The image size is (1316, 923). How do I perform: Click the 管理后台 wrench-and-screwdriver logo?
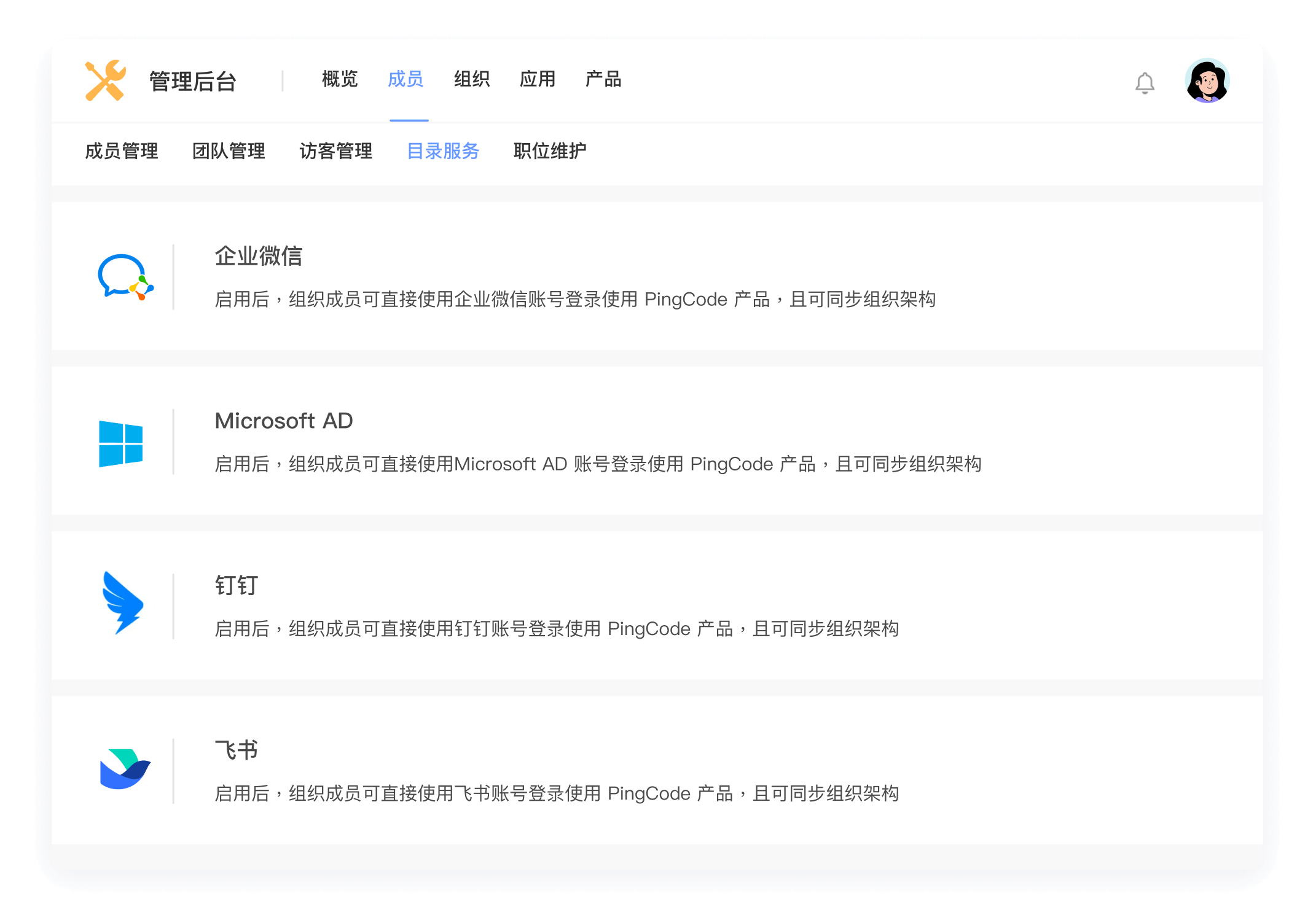click(x=106, y=80)
